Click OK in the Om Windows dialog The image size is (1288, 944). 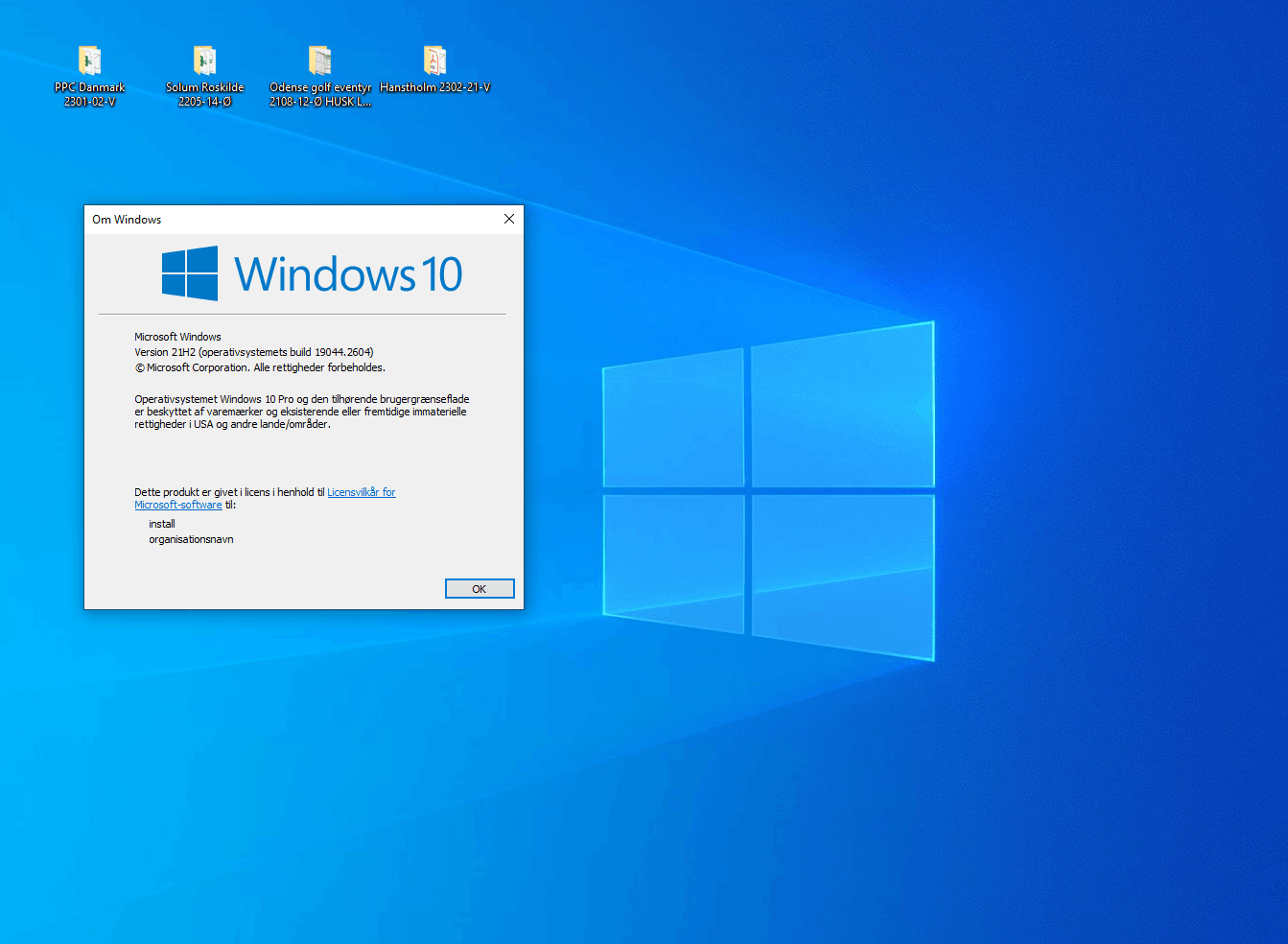(x=480, y=589)
